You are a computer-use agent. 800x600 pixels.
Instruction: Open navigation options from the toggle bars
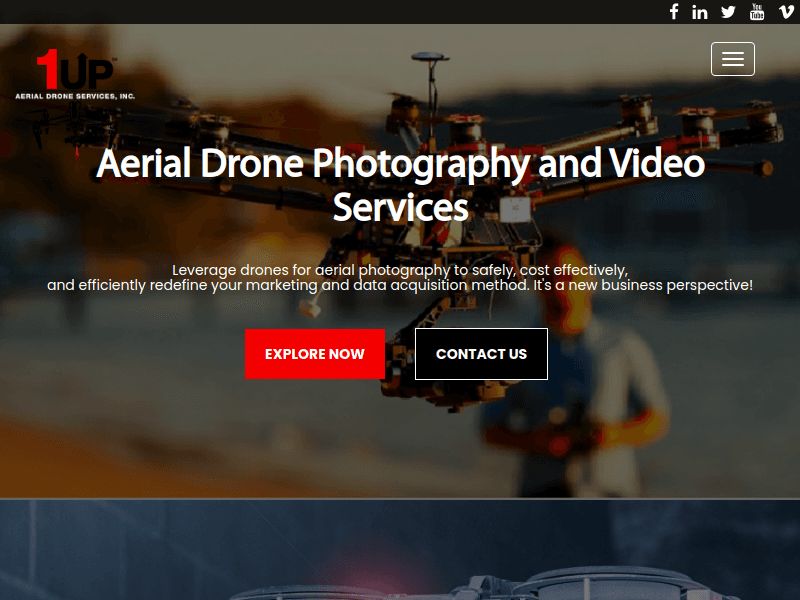(x=733, y=59)
